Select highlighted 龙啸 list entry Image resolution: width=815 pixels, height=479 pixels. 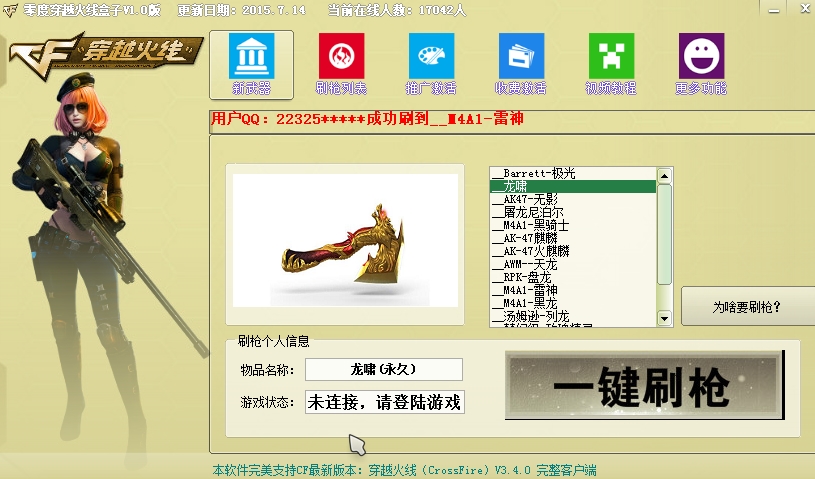(573, 187)
